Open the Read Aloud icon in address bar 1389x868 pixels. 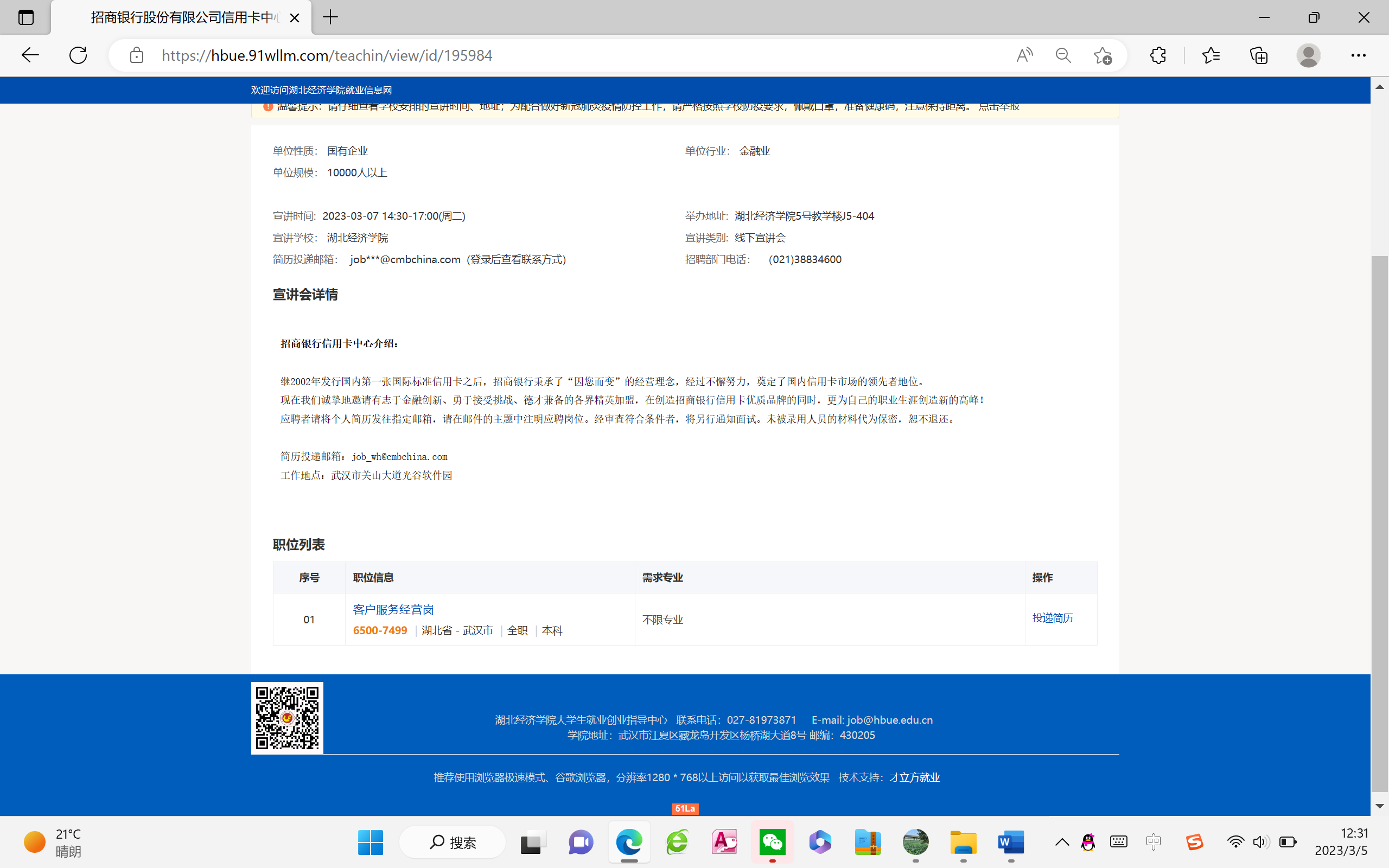pos(1024,55)
